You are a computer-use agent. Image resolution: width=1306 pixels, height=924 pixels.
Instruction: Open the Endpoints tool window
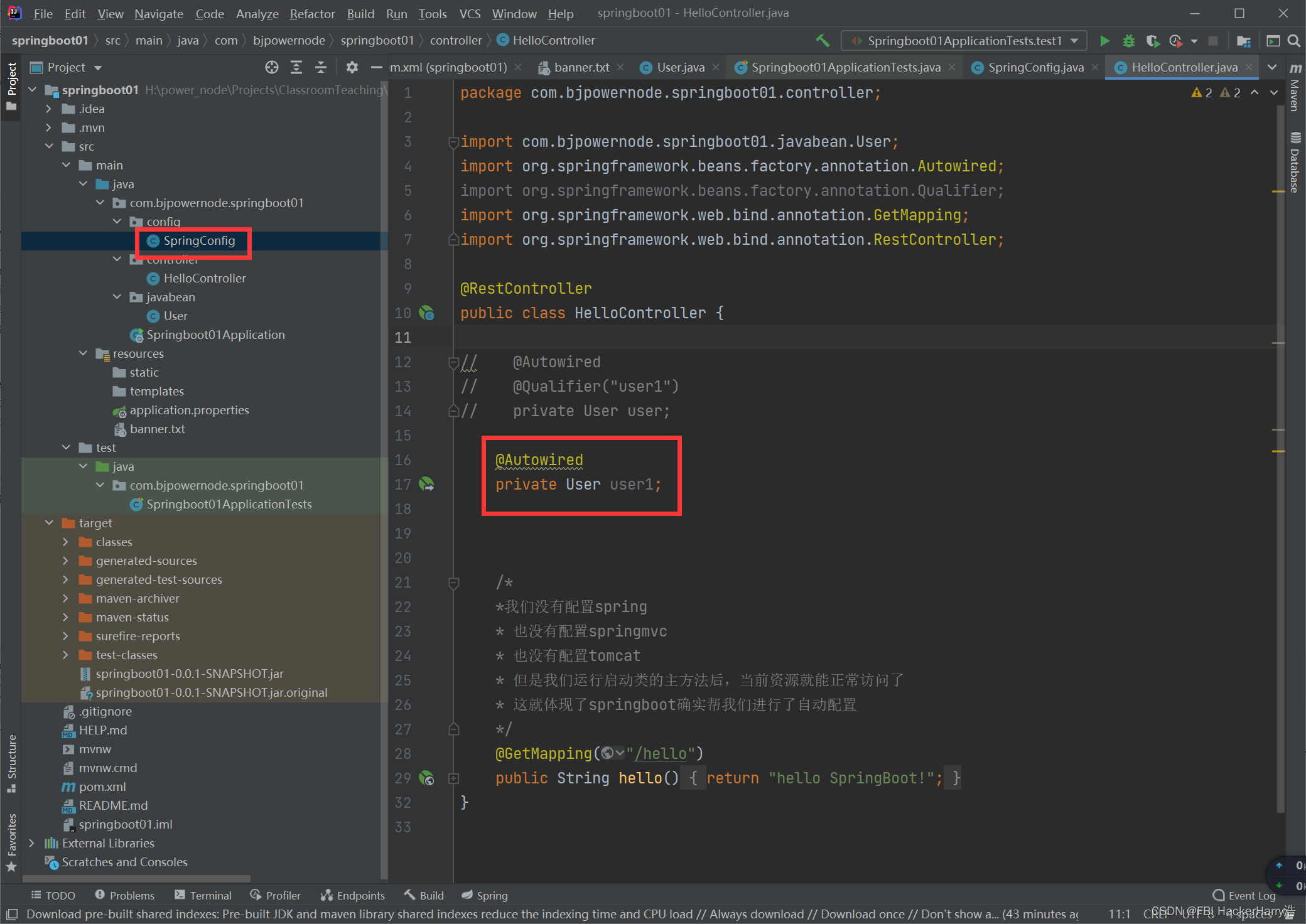point(352,895)
